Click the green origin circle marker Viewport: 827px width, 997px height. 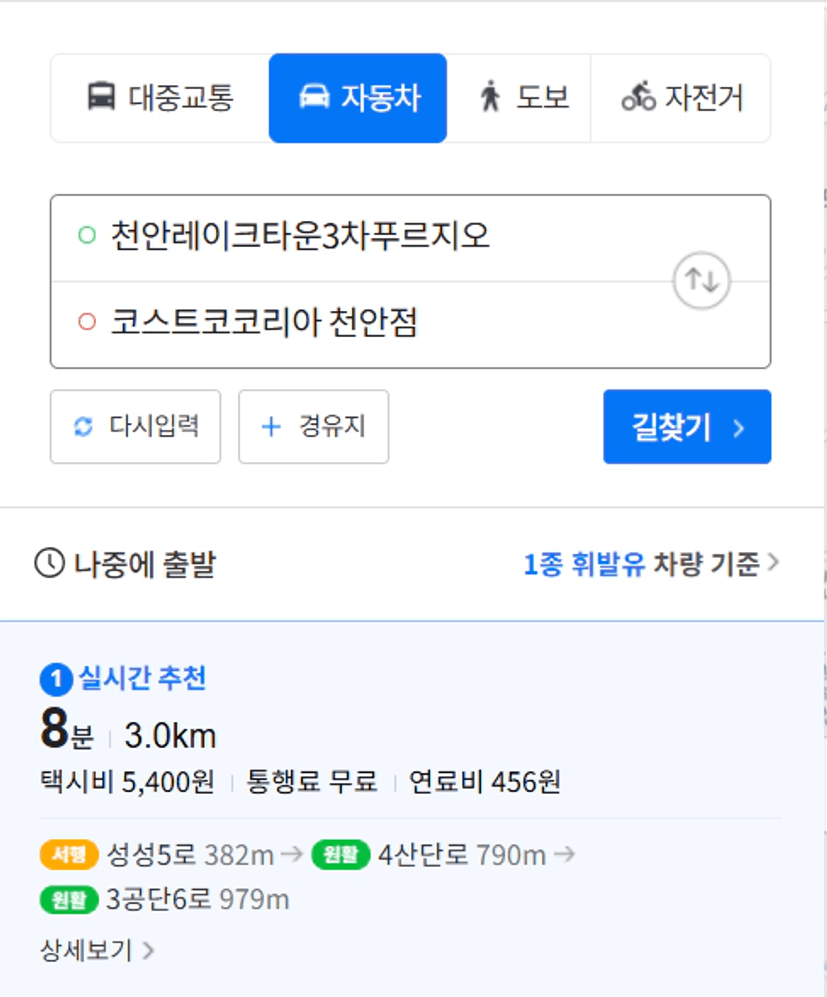(x=87, y=235)
